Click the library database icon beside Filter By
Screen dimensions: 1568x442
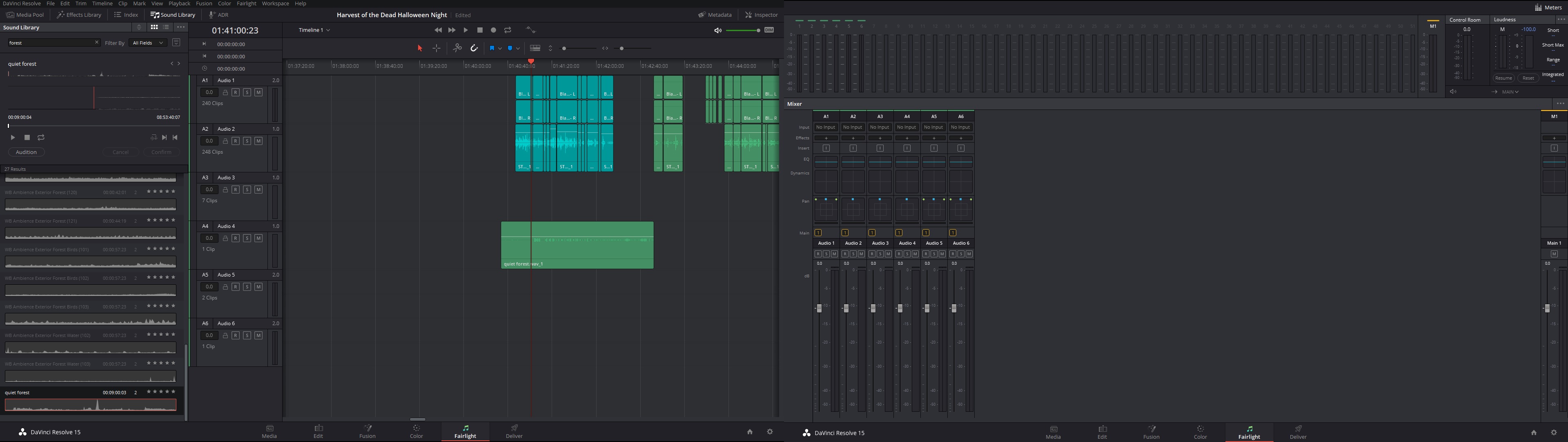(176, 42)
